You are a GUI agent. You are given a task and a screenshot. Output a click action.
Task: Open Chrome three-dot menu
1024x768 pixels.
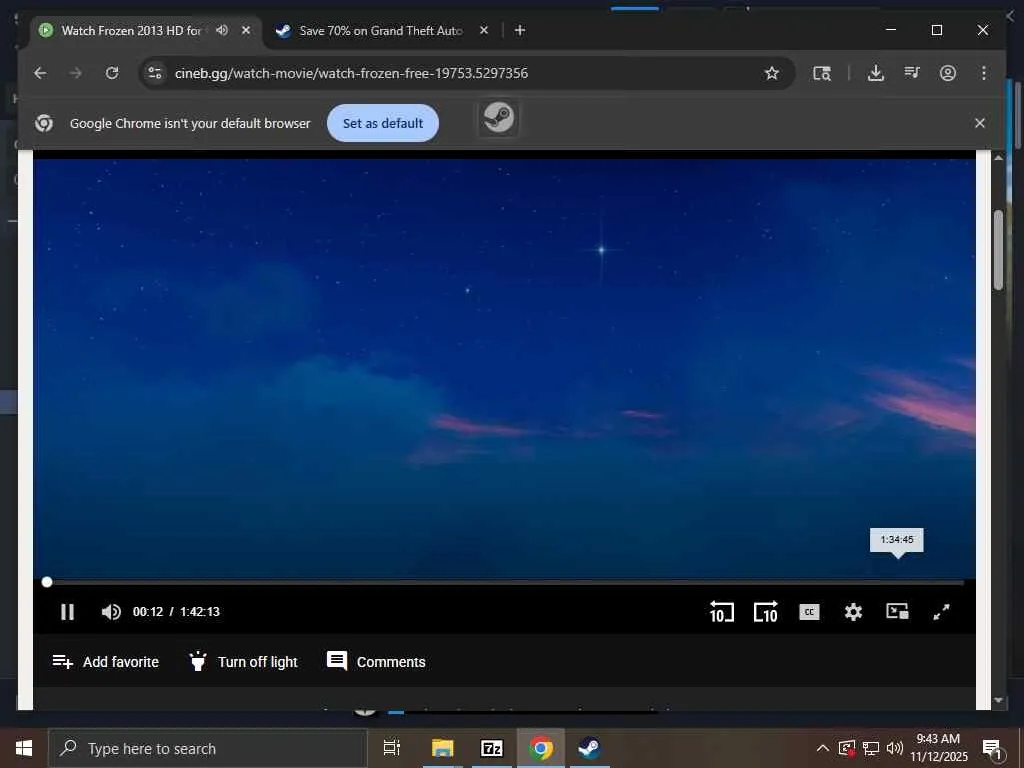(x=984, y=73)
